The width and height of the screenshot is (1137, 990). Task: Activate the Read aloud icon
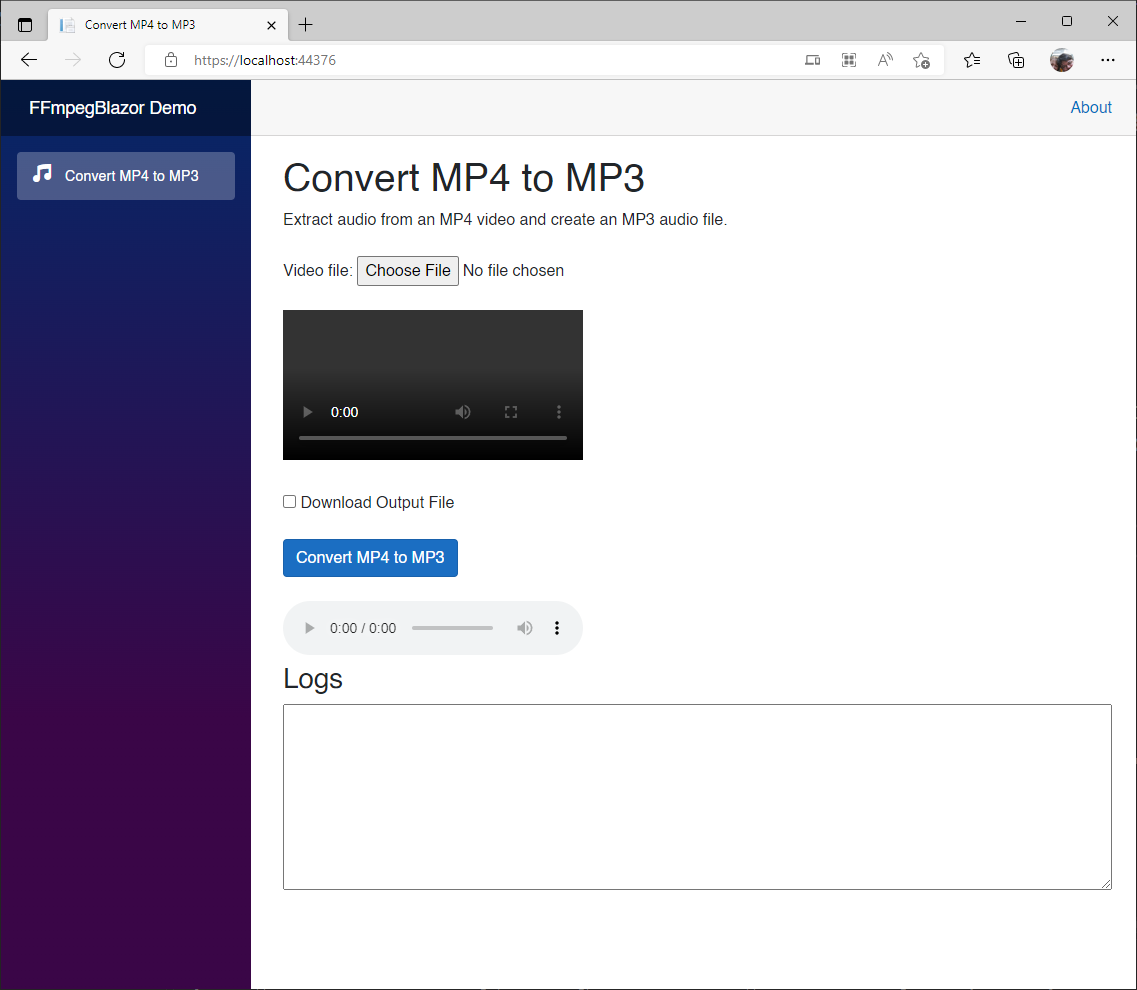click(x=885, y=60)
